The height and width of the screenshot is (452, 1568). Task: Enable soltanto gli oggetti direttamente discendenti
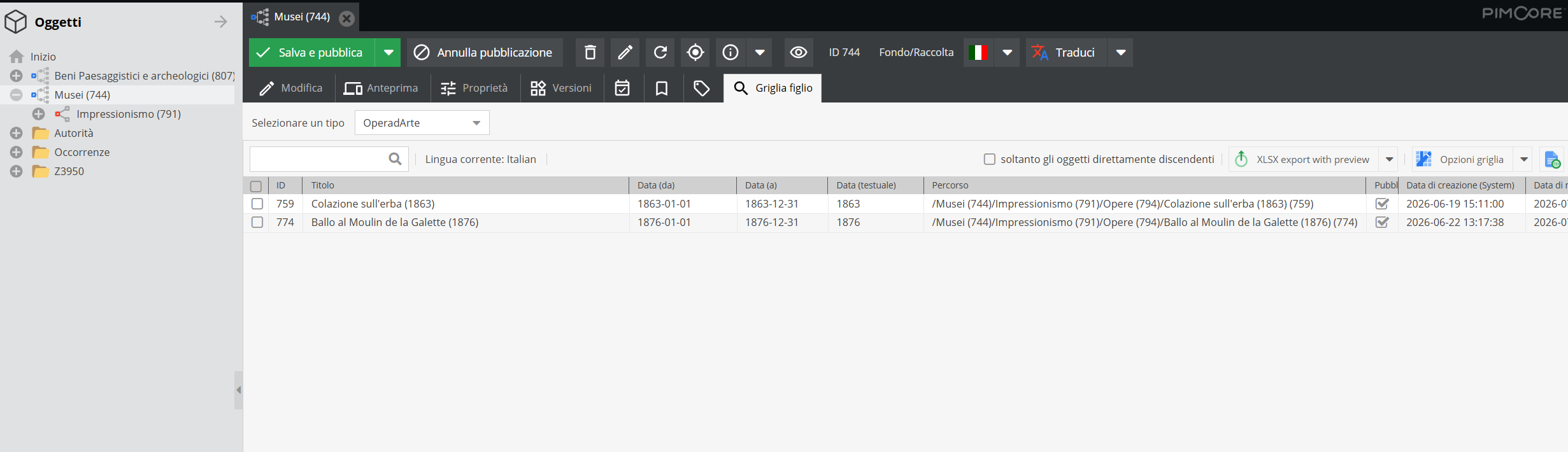[990, 159]
